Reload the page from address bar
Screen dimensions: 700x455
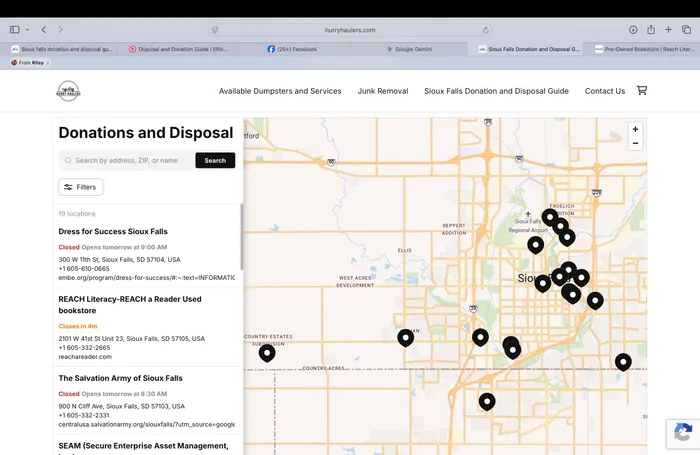[x=486, y=30]
